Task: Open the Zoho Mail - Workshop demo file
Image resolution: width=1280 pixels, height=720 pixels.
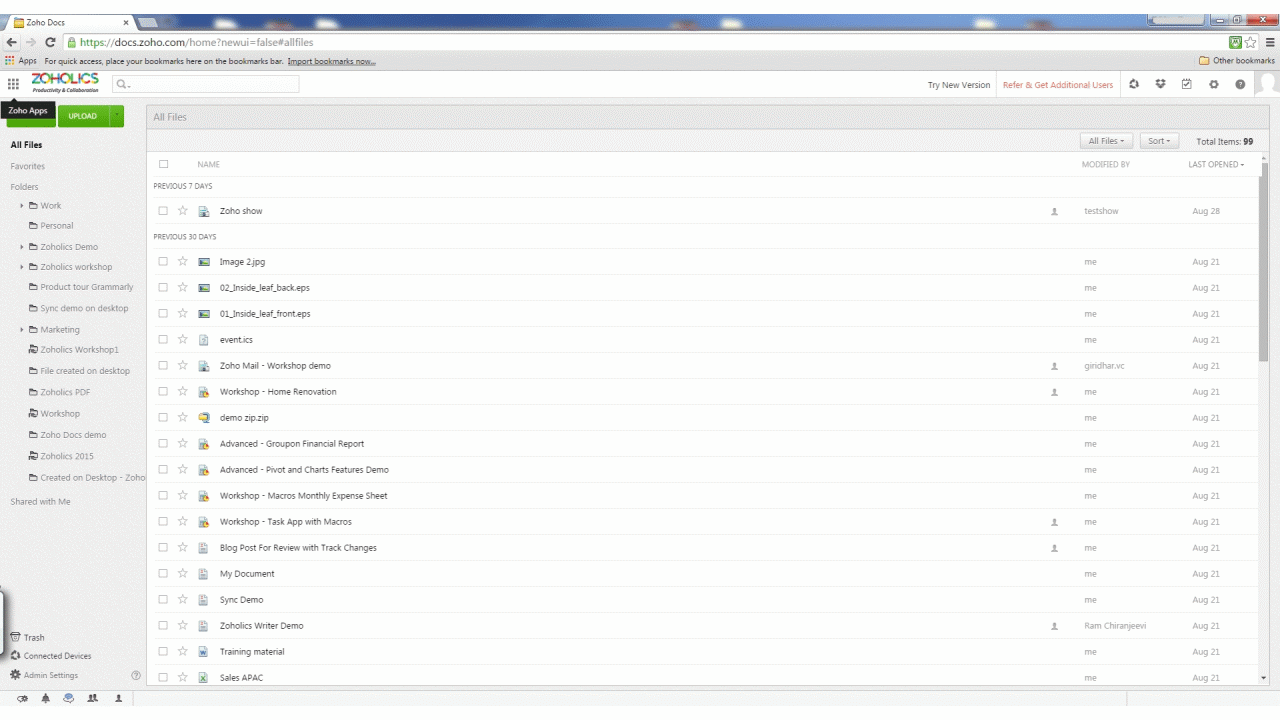Action: coord(275,365)
